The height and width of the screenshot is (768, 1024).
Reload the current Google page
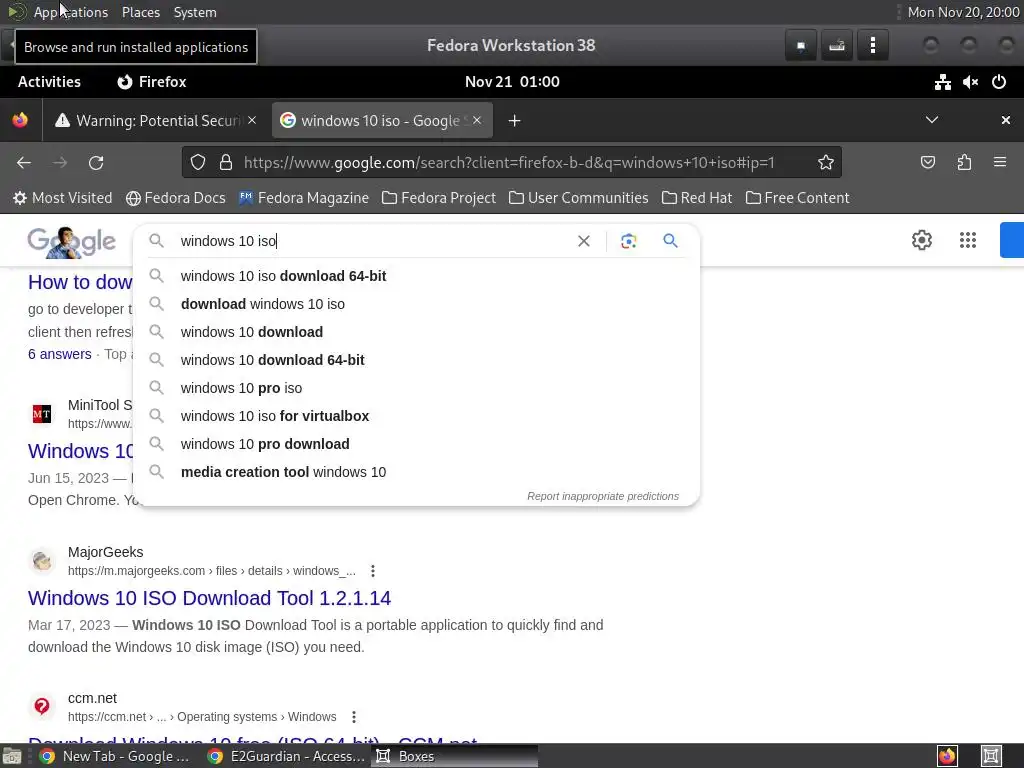[x=96, y=163]
